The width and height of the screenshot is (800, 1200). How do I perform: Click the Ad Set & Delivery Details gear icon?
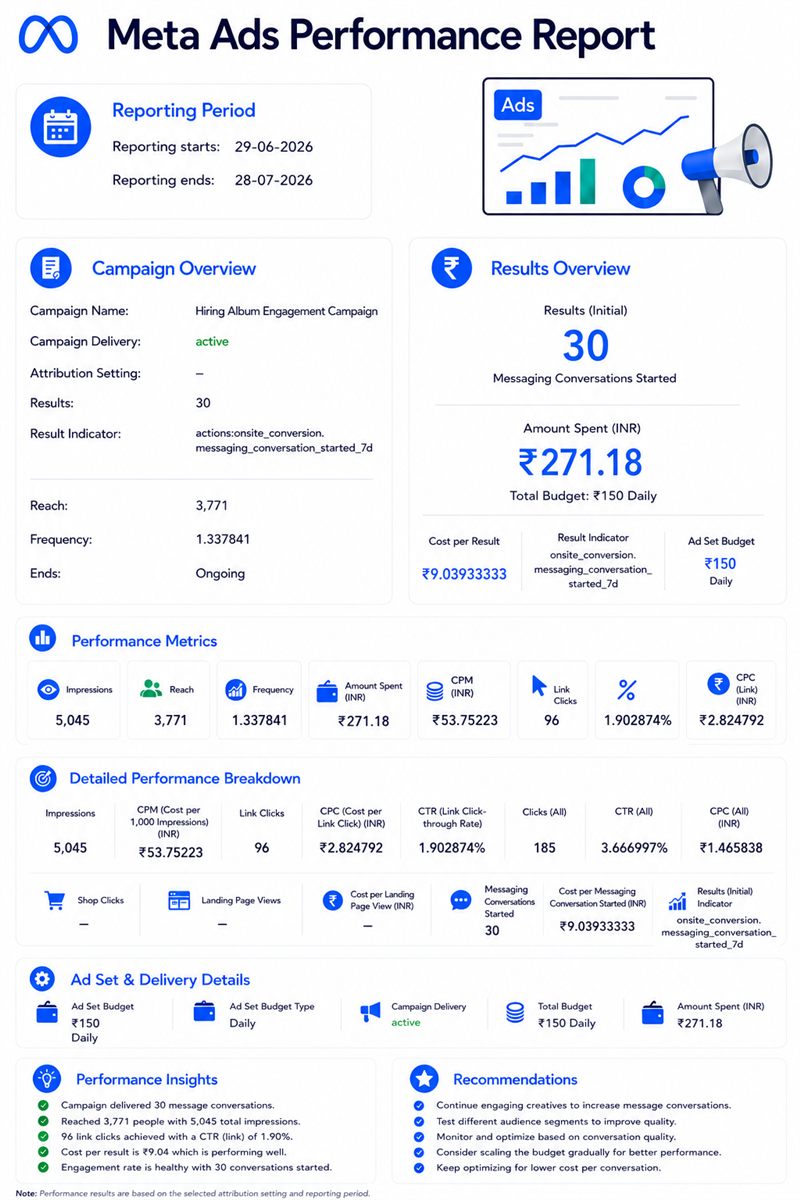[42, 979]
